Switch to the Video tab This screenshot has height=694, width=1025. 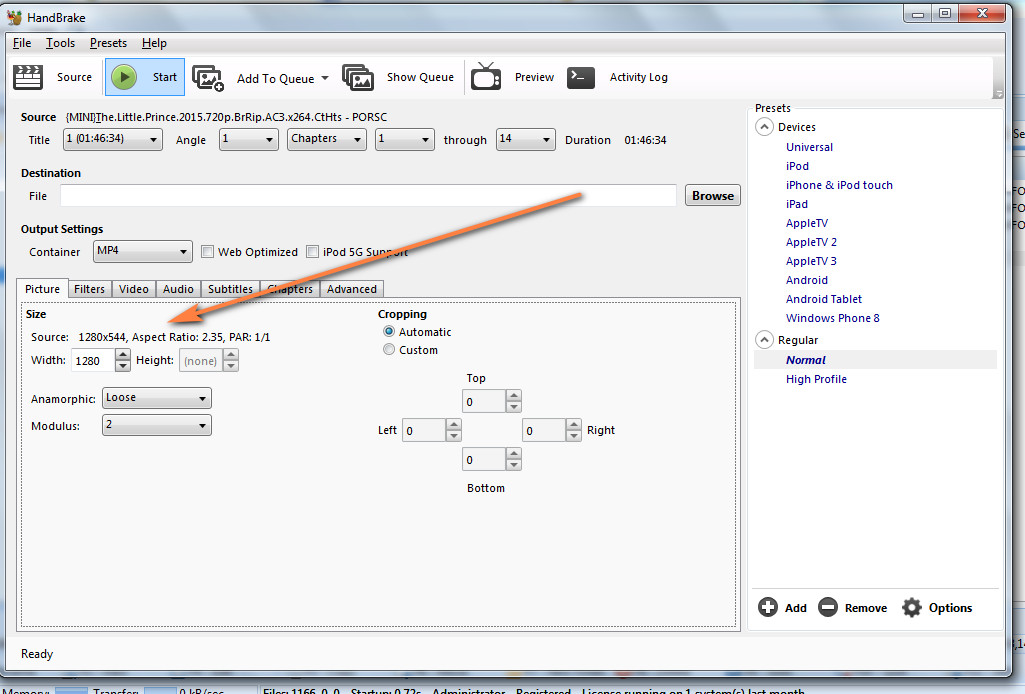click(133, 289)
